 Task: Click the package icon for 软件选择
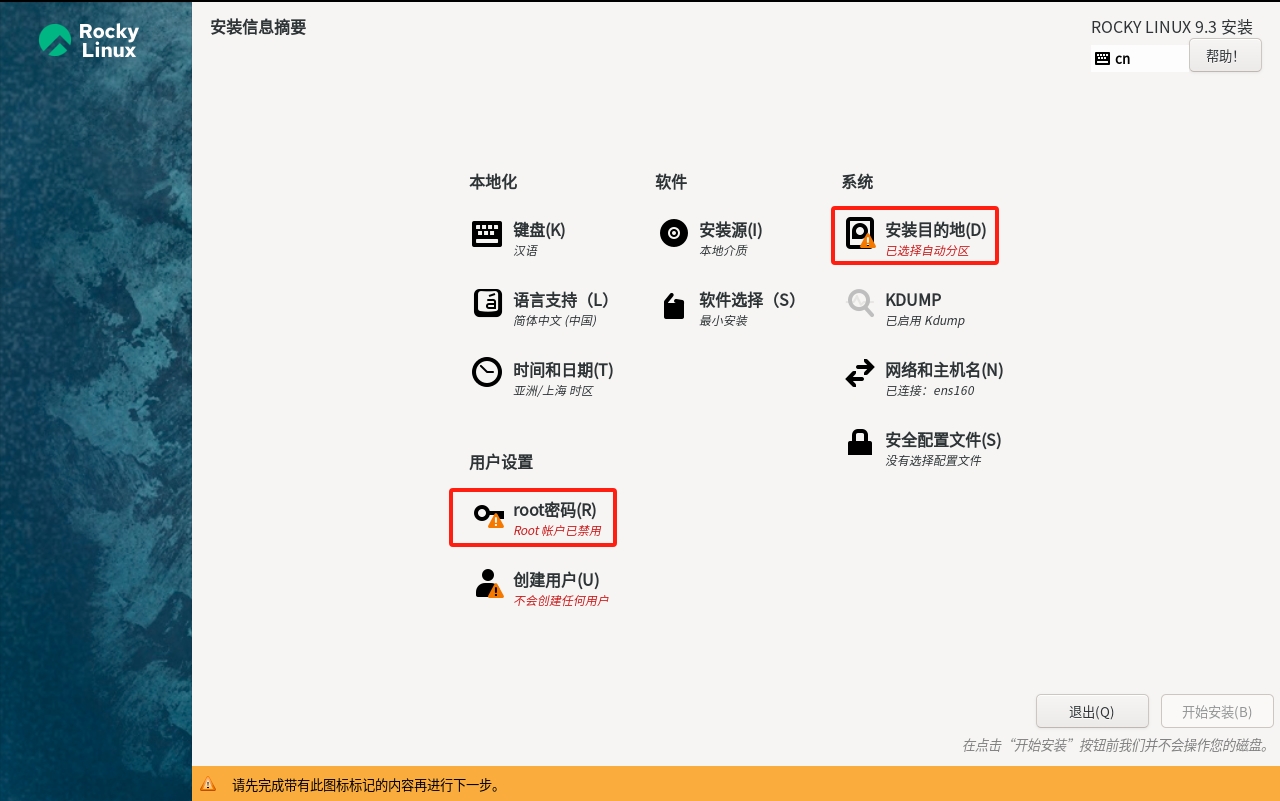674,304
